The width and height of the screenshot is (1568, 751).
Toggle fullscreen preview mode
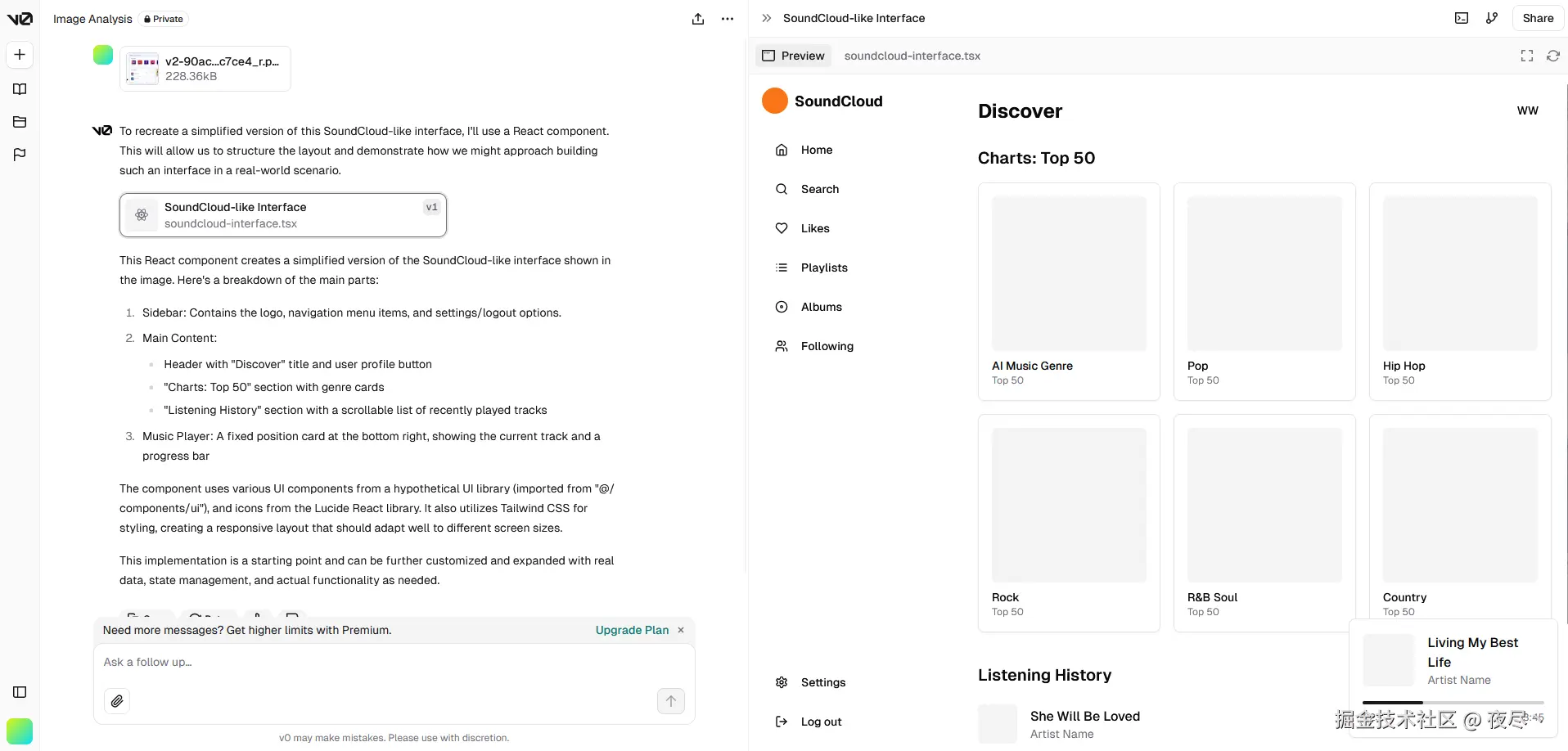pyautogui.click(x=1527, y=56)
